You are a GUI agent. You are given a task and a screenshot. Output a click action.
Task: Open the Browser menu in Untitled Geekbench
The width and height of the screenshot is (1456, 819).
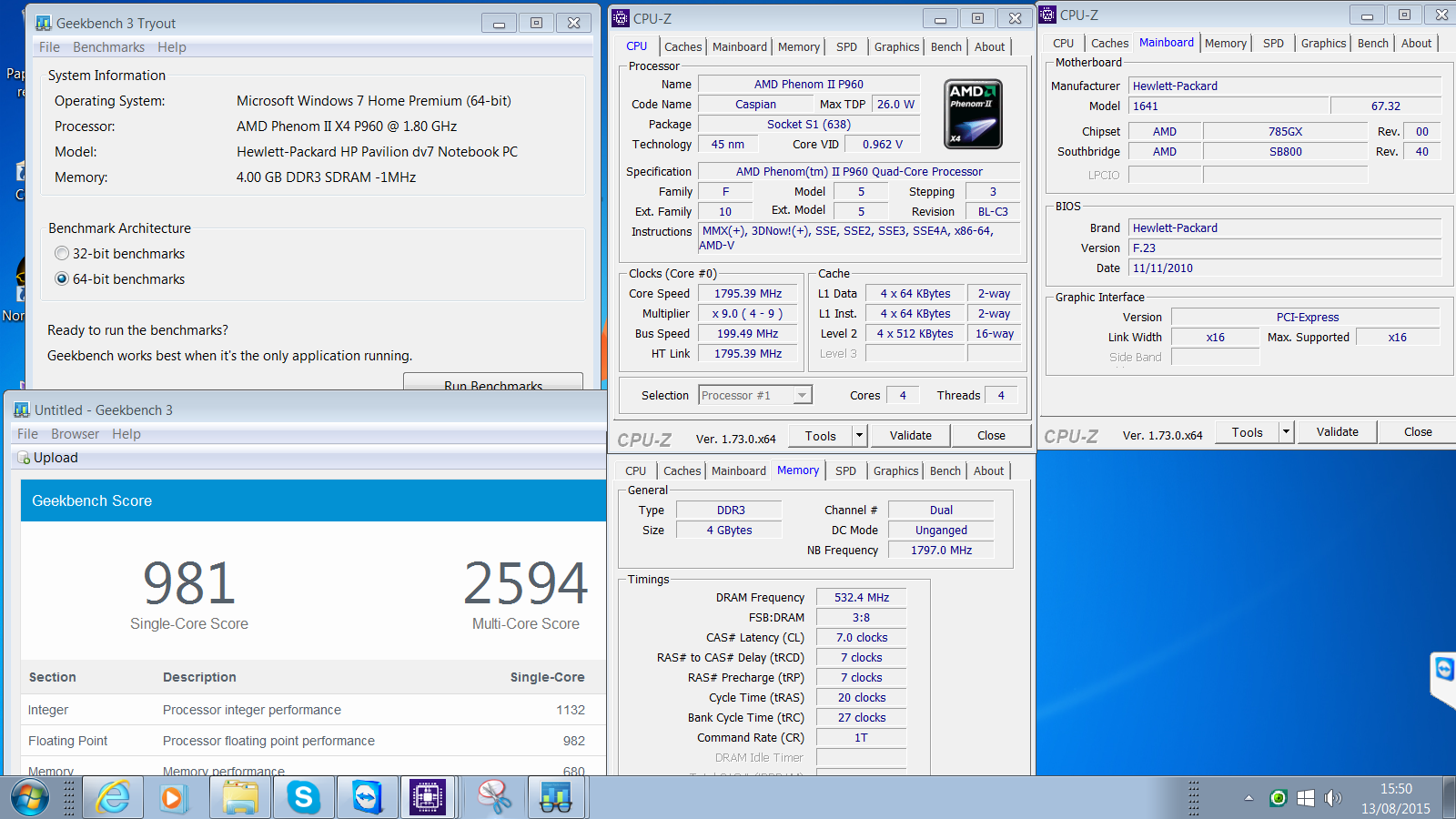(75, 434)
